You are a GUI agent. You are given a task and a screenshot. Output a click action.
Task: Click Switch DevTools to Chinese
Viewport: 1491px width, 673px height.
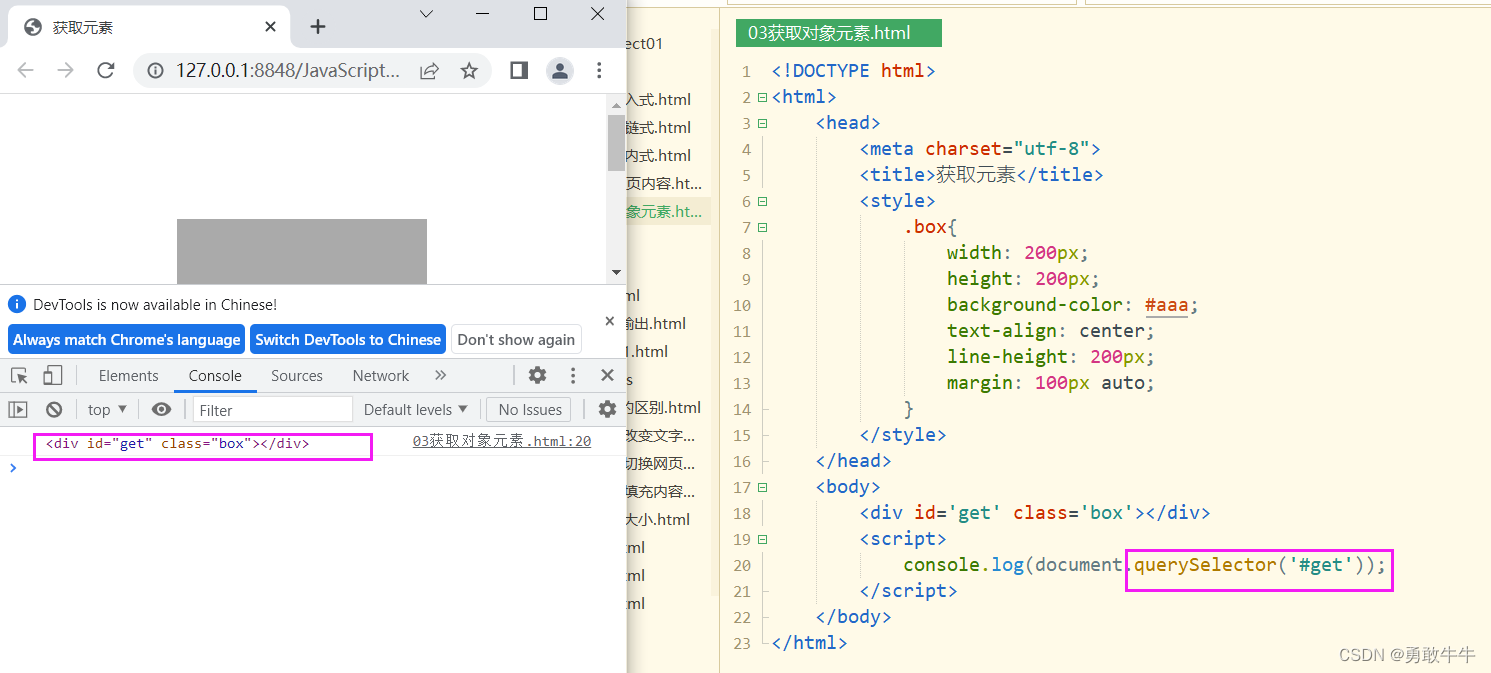click(x=348, y=339)
